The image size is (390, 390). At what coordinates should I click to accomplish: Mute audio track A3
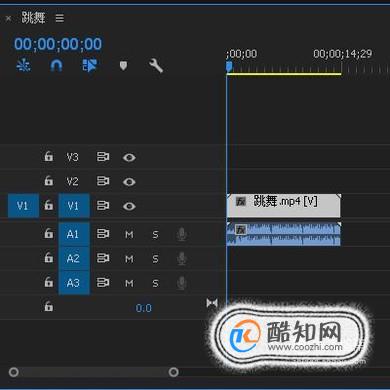point(129,284)
